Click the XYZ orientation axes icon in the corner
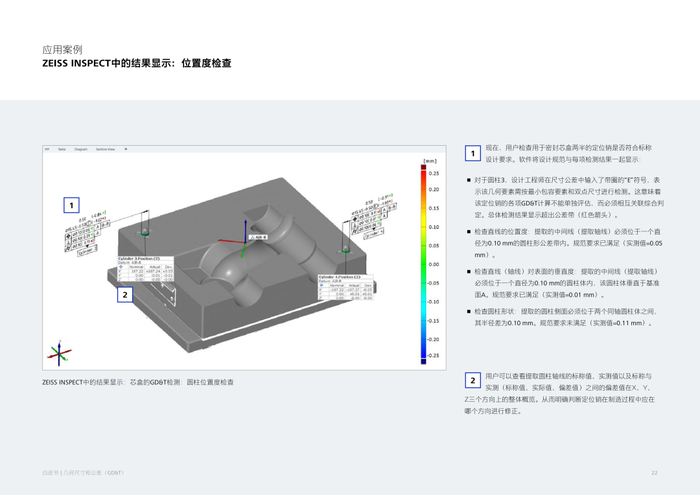This screenshot has width=700, height=495. pos(56,355)
